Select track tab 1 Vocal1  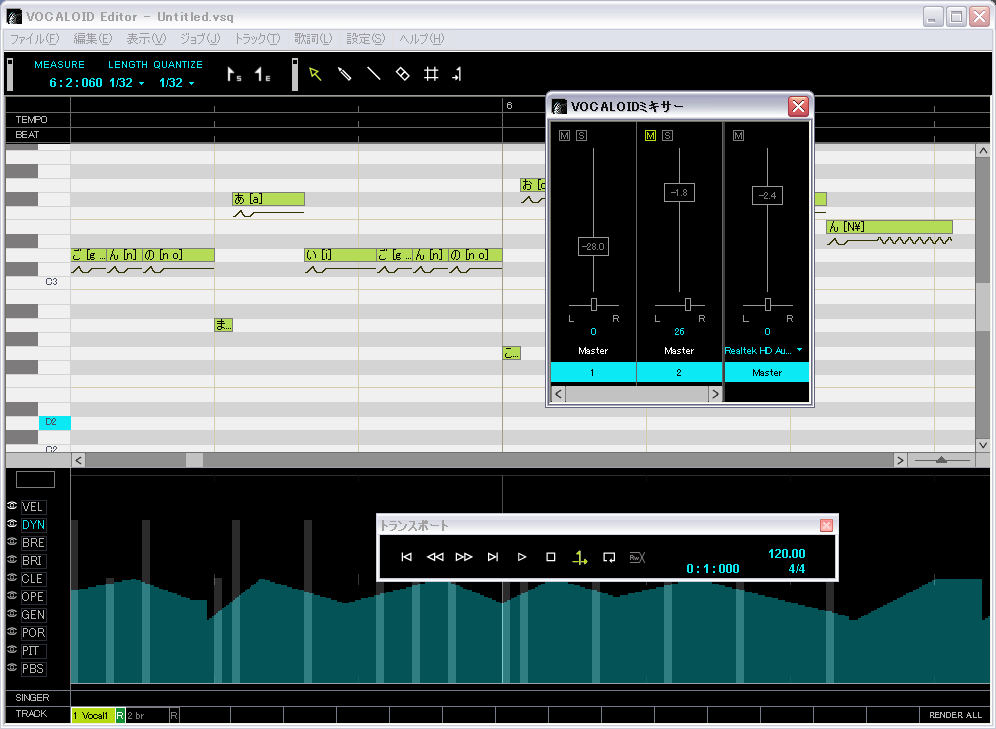[93, 716]
